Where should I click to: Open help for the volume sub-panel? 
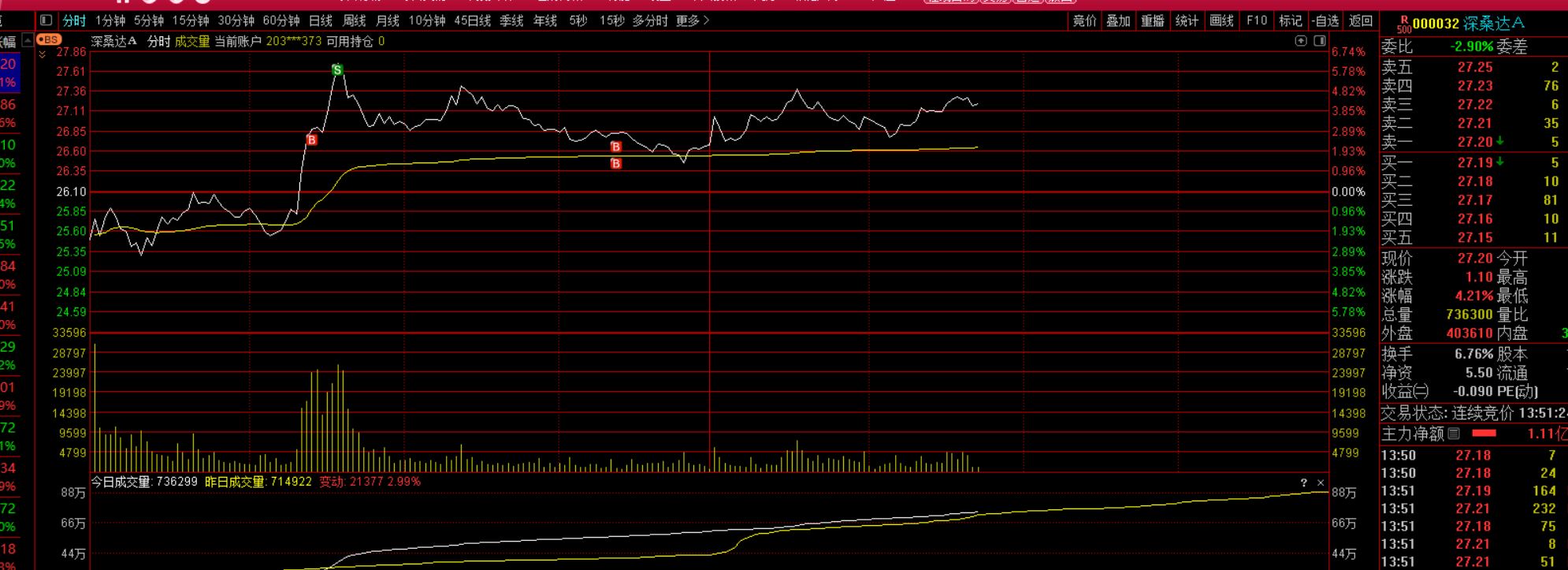[1303, 482]
